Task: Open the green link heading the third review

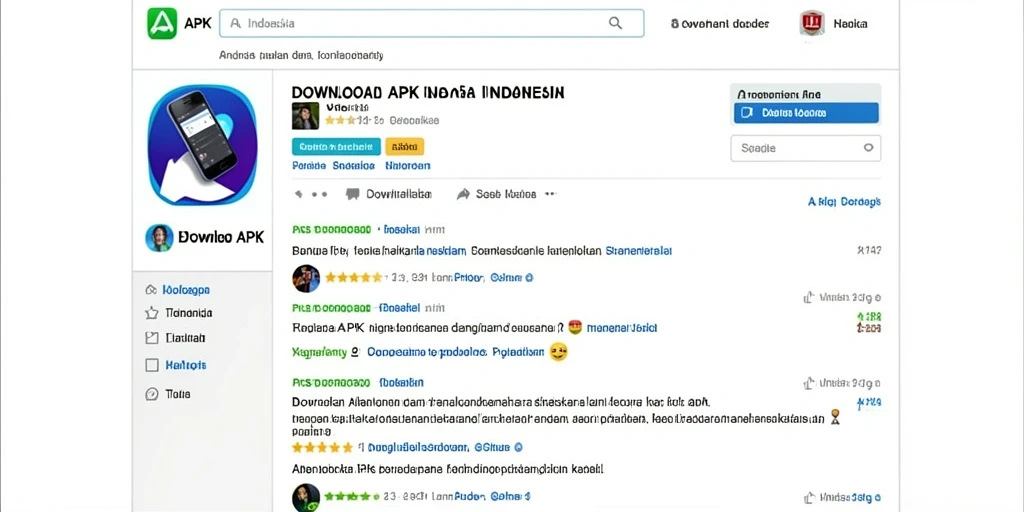Action: [331, 383]
